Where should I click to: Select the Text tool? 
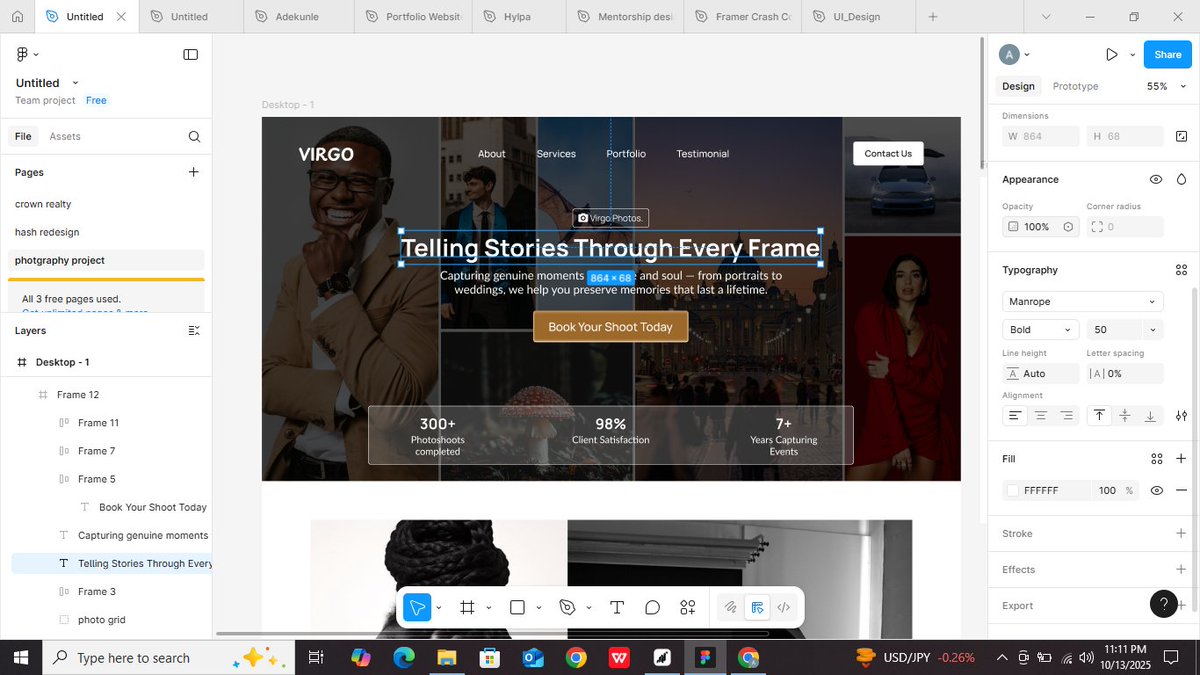(617, 607)
